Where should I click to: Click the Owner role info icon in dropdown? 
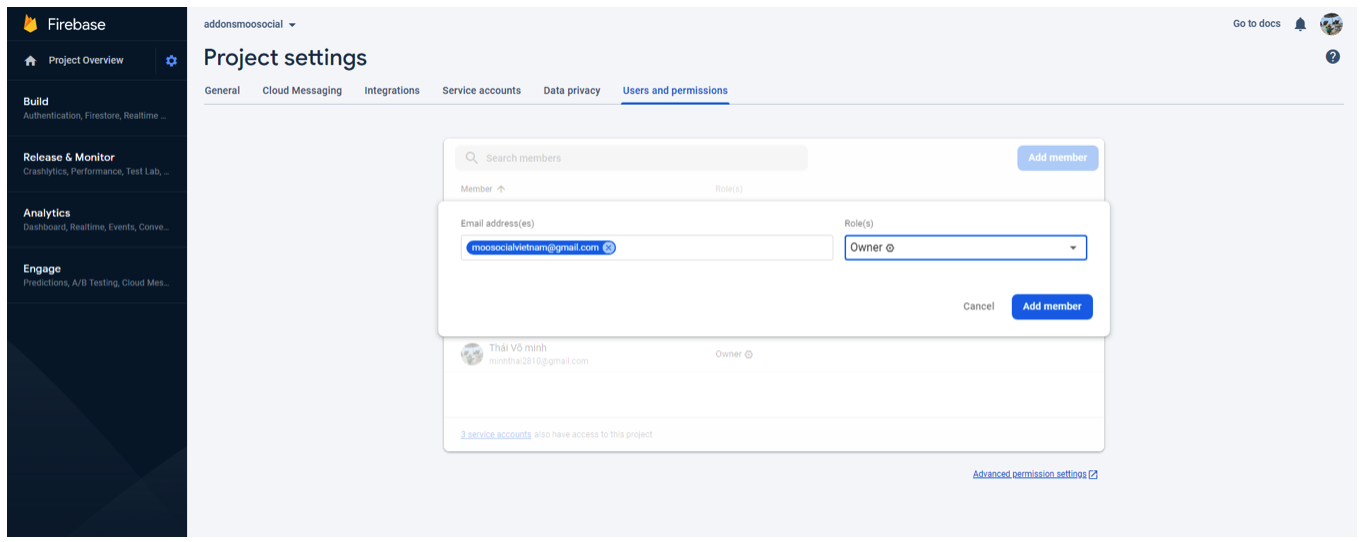(890, 248)
